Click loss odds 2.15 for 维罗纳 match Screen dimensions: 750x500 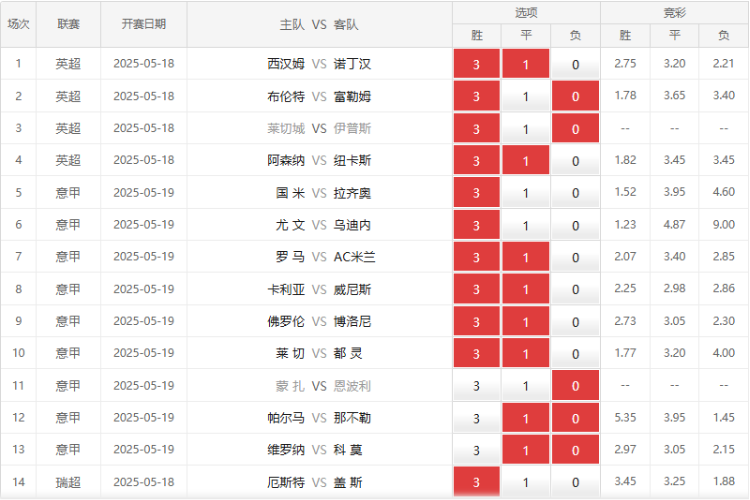click(x=724, y=450)
